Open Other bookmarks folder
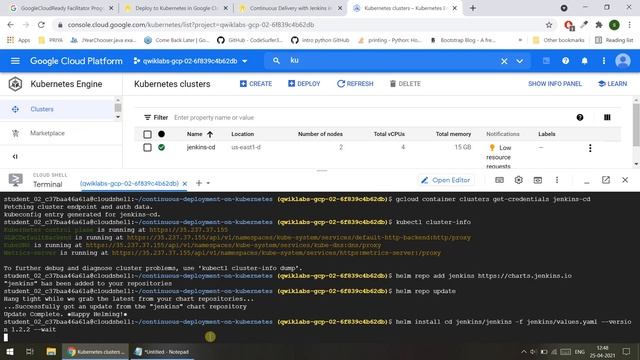This screenshot has width=640, height=360. [559, 40]
